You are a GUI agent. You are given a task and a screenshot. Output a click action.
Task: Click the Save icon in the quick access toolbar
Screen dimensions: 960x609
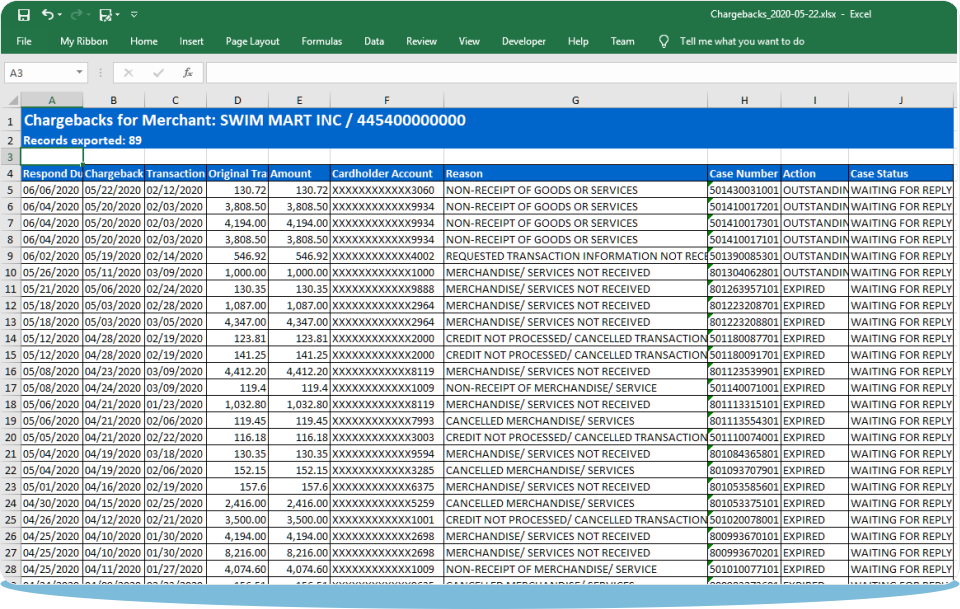(x=24, y=15)
